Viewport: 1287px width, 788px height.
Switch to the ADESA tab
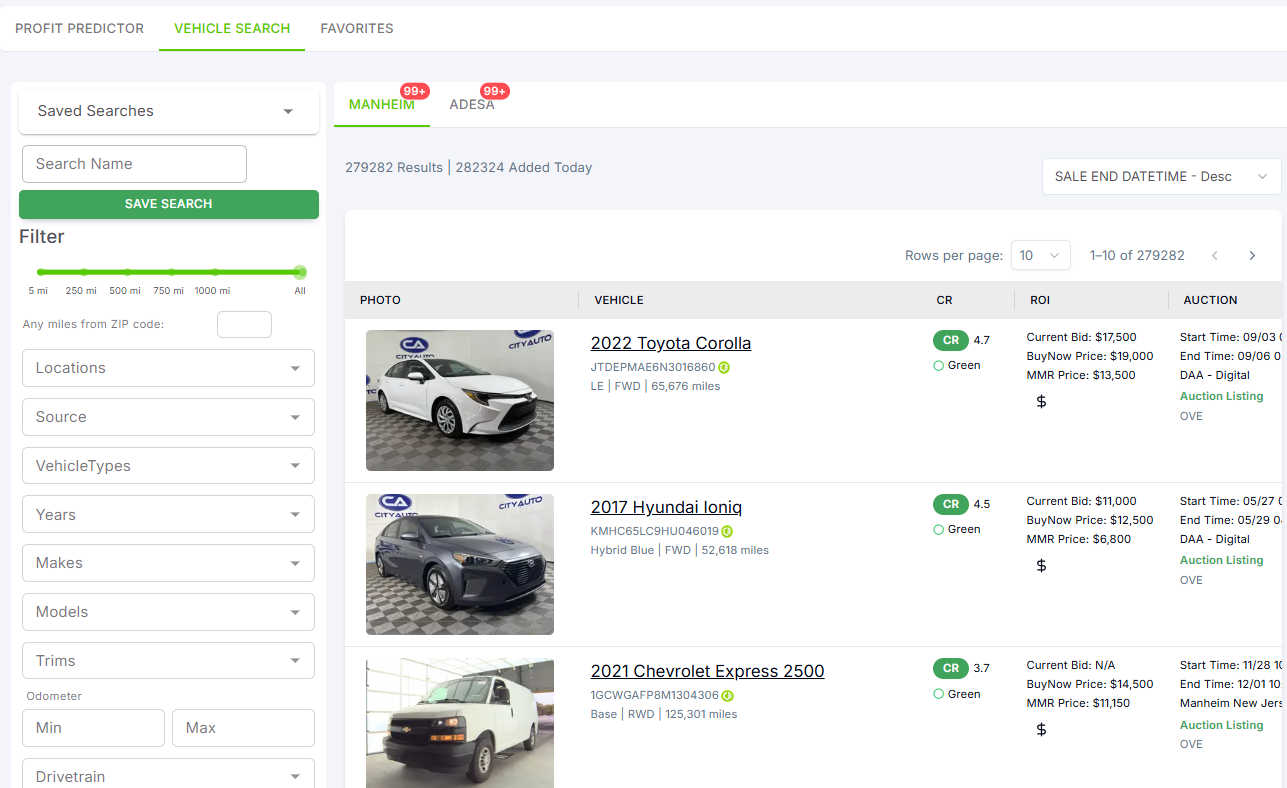tap(472, 105)
